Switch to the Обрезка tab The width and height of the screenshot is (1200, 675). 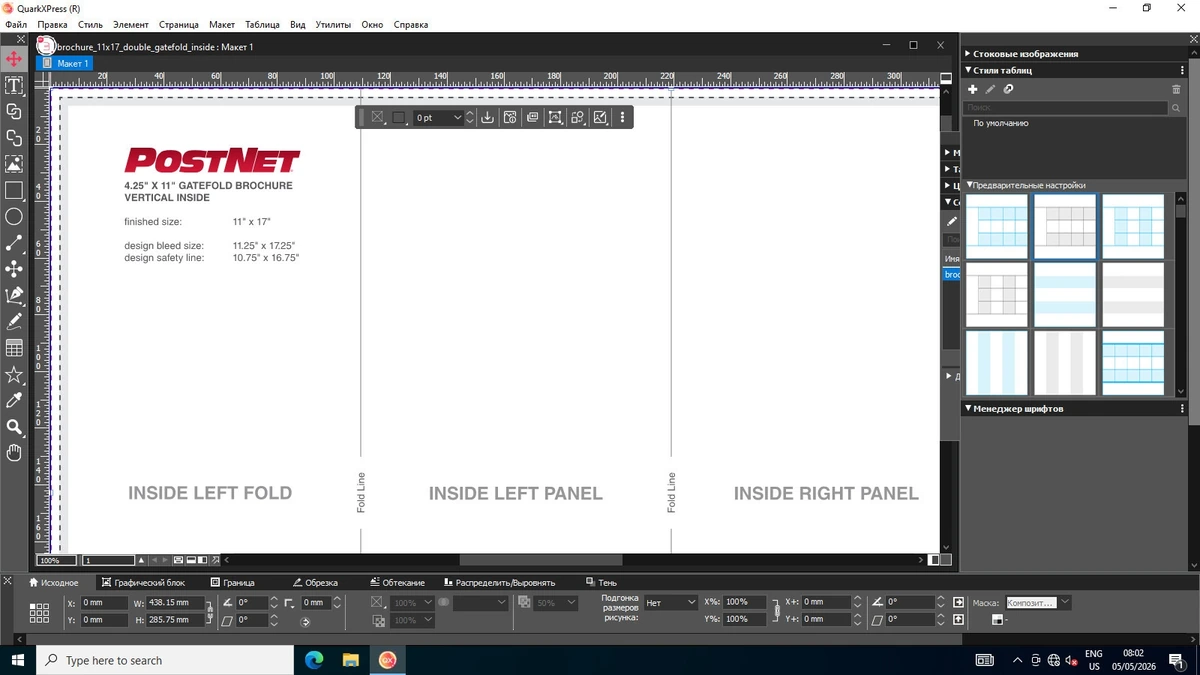pos(314,582)
